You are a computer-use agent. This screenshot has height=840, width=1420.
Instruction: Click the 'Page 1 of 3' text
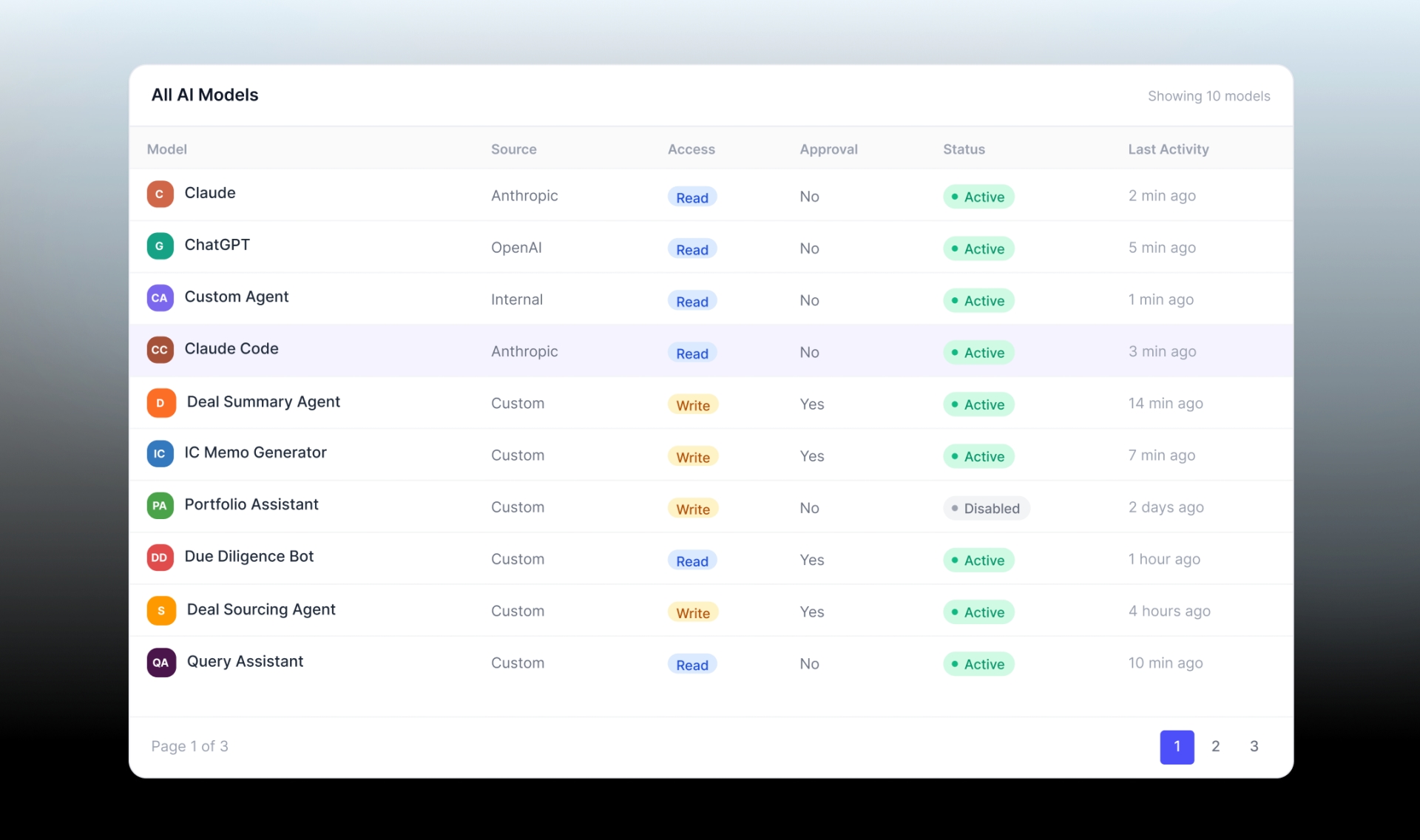tap(189, 746)
